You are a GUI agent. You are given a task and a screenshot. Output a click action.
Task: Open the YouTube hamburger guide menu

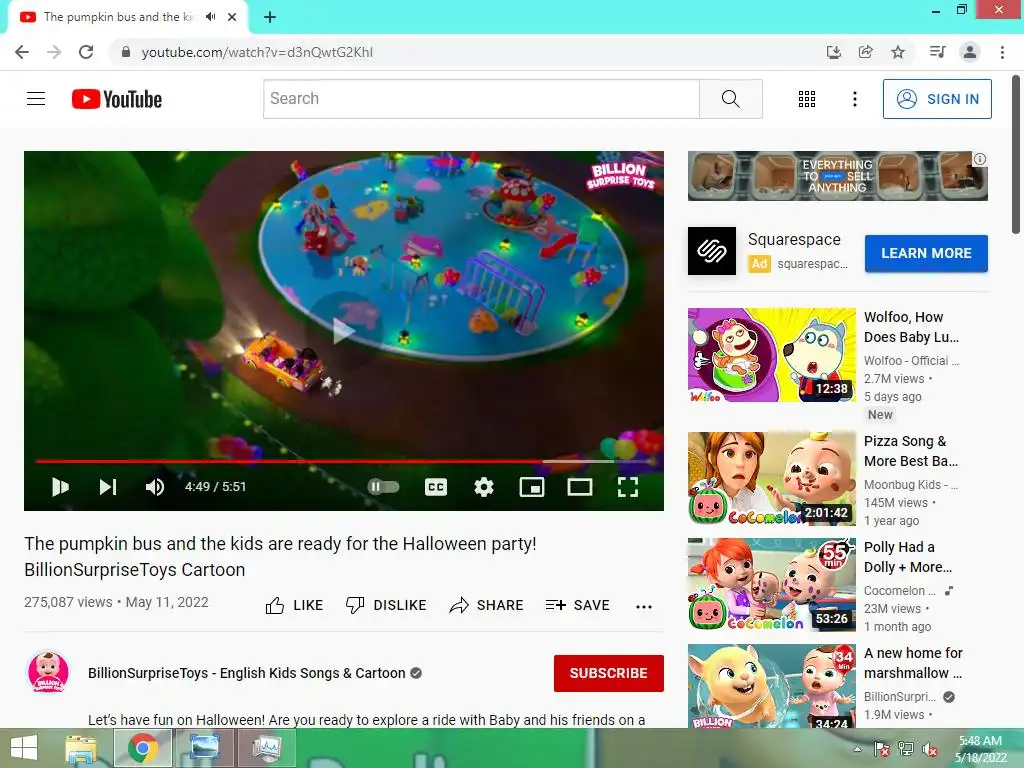[36, 99]
